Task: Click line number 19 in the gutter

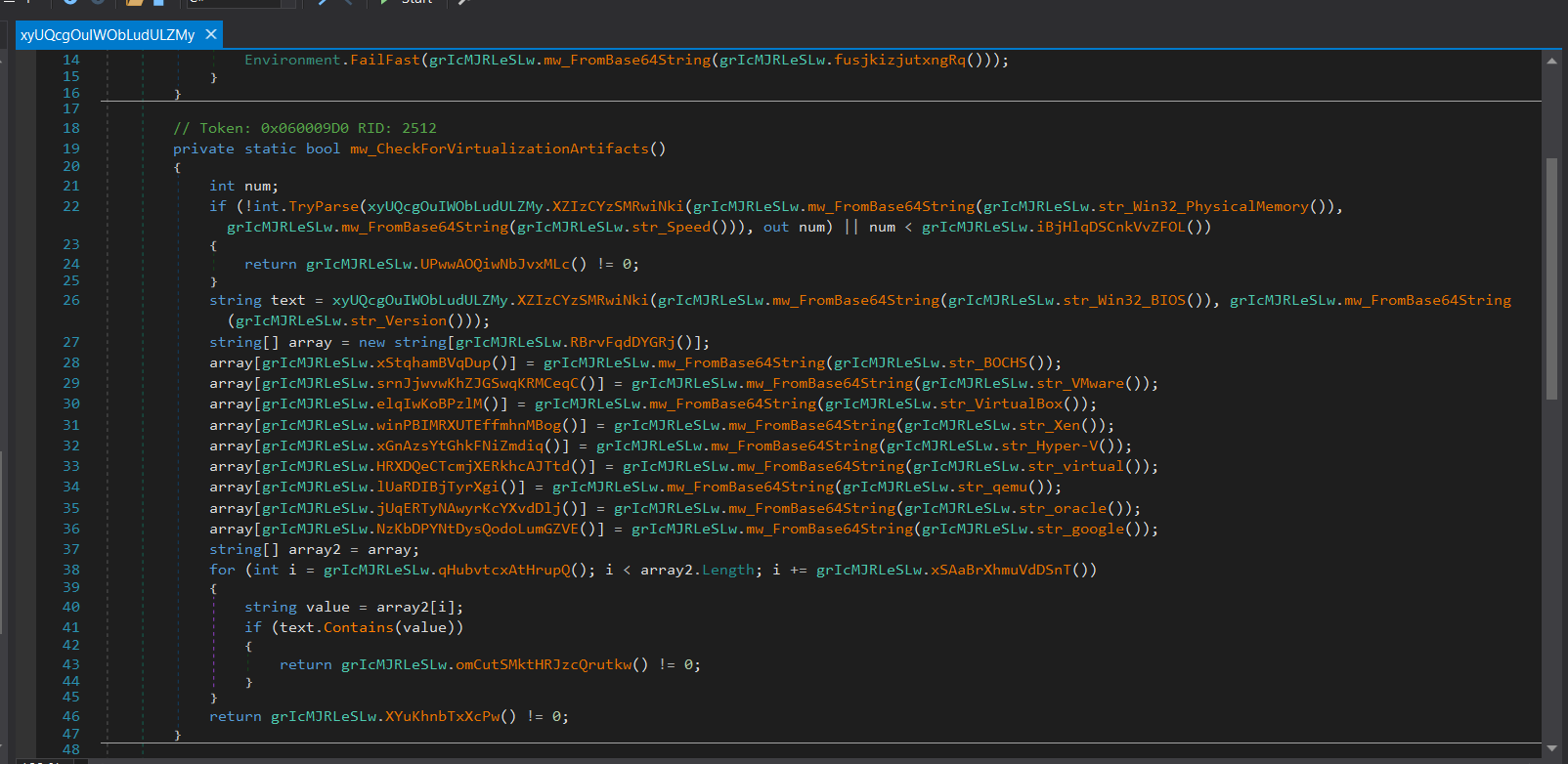Action: coord(71,149)
